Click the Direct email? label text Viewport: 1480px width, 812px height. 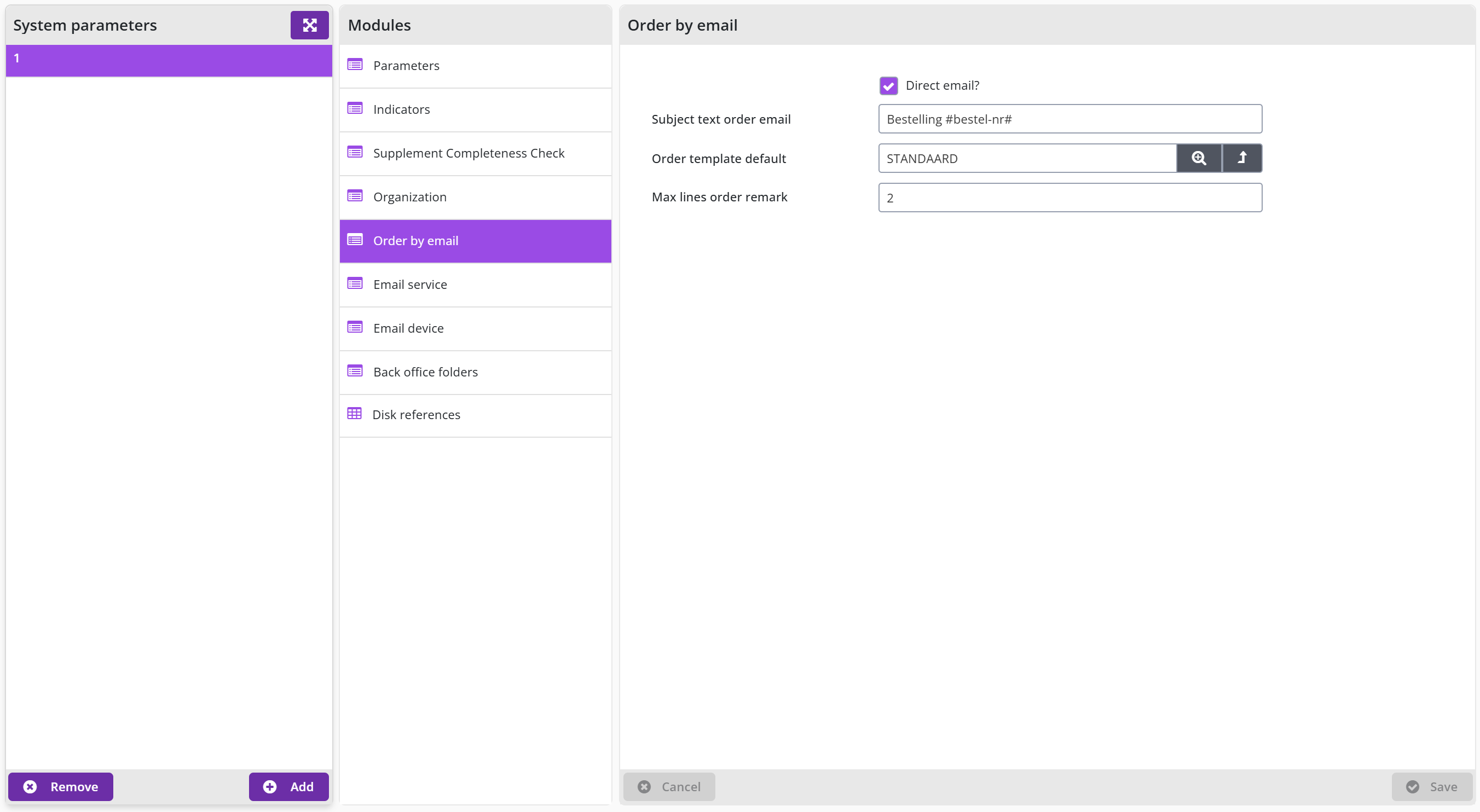pyautogui.click(x=942, y=85)
